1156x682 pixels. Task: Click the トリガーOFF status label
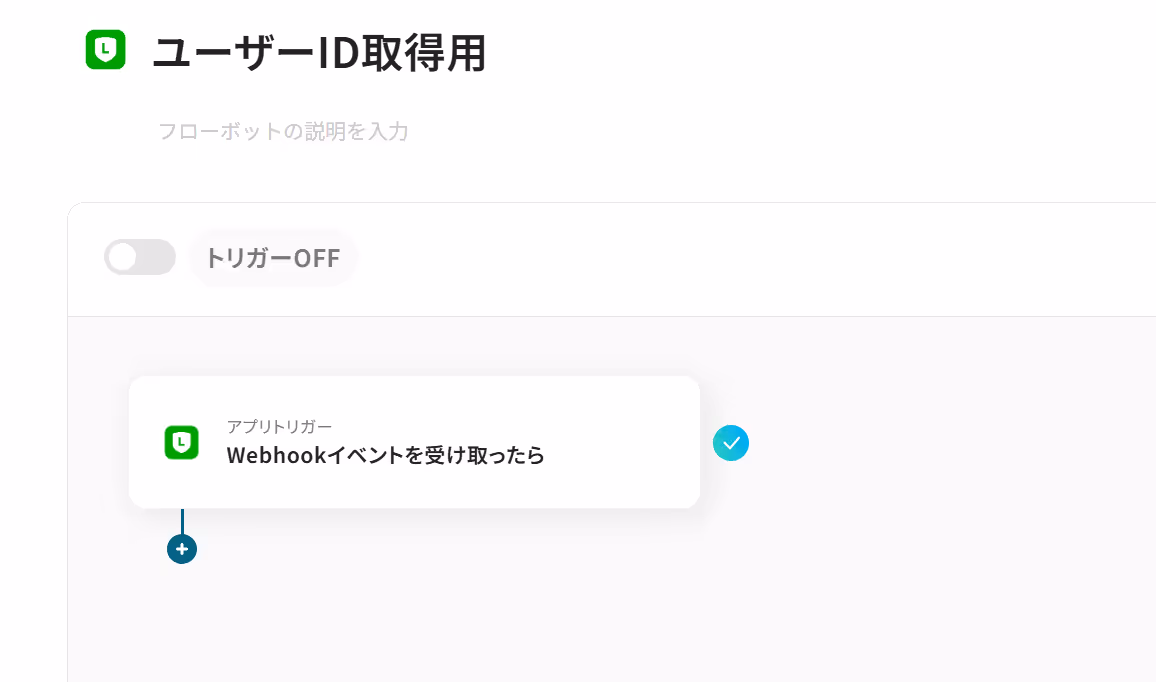tap(273, 258)
